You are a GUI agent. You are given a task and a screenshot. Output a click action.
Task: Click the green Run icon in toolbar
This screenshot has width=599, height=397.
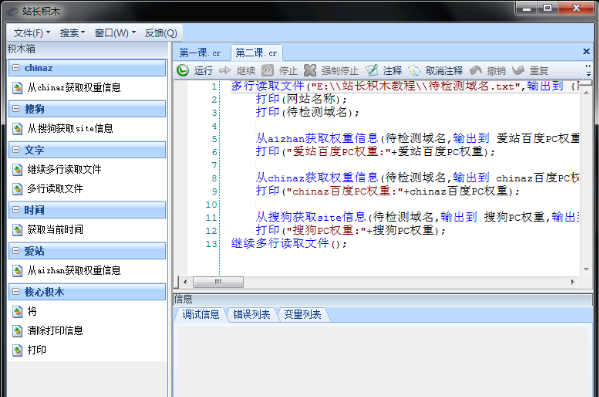click(x=183, y=70)
